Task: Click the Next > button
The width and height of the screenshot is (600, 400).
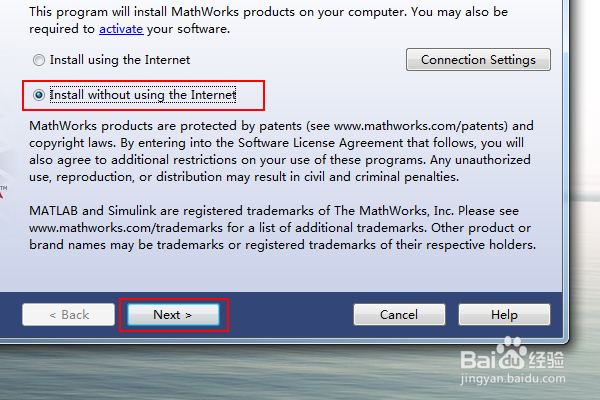Action: tap(173, 315)
